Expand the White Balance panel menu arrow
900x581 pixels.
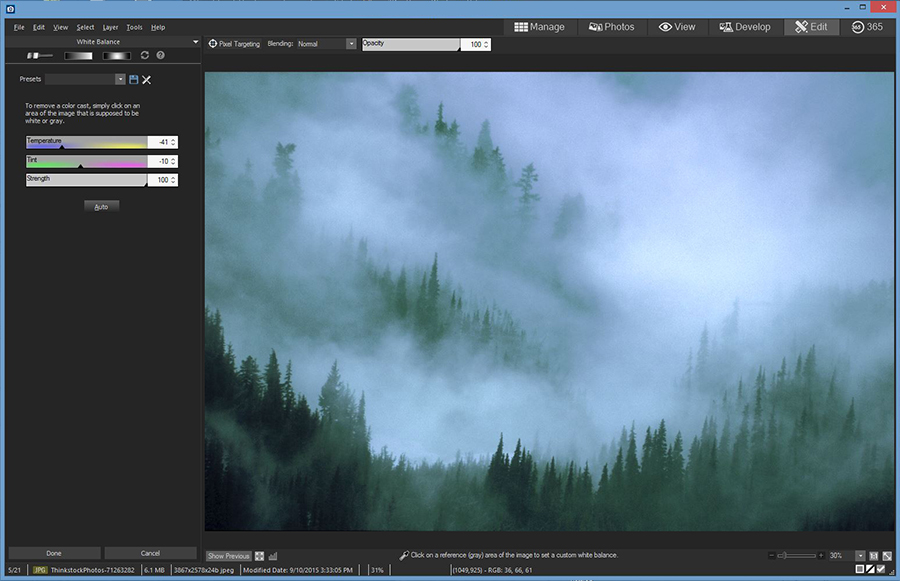(195, 42)
